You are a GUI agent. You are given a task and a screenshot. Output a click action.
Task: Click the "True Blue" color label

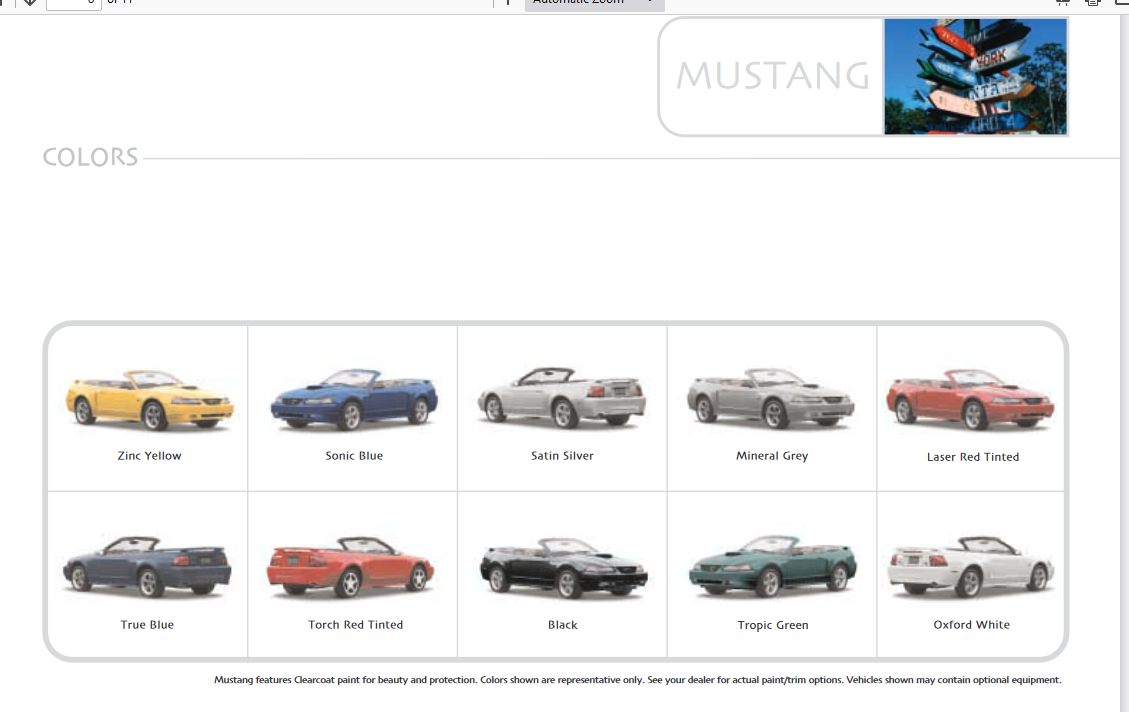(147, 625)
